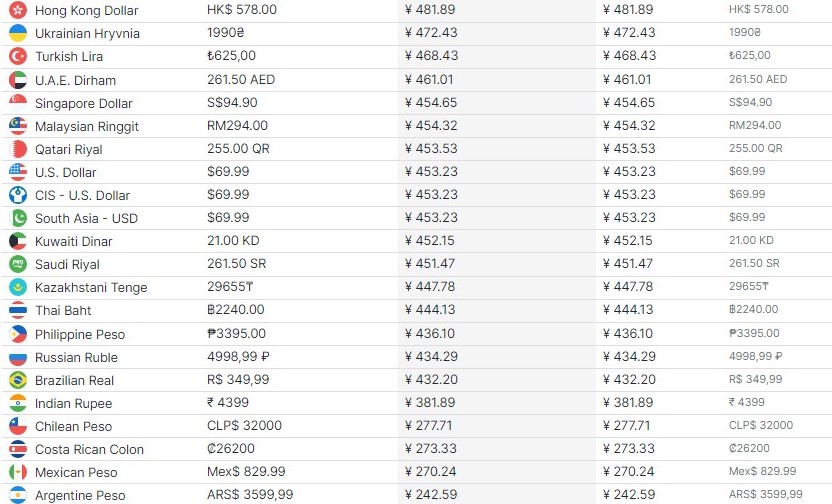Select the Indian Rupee currency name

click(73, 403)
